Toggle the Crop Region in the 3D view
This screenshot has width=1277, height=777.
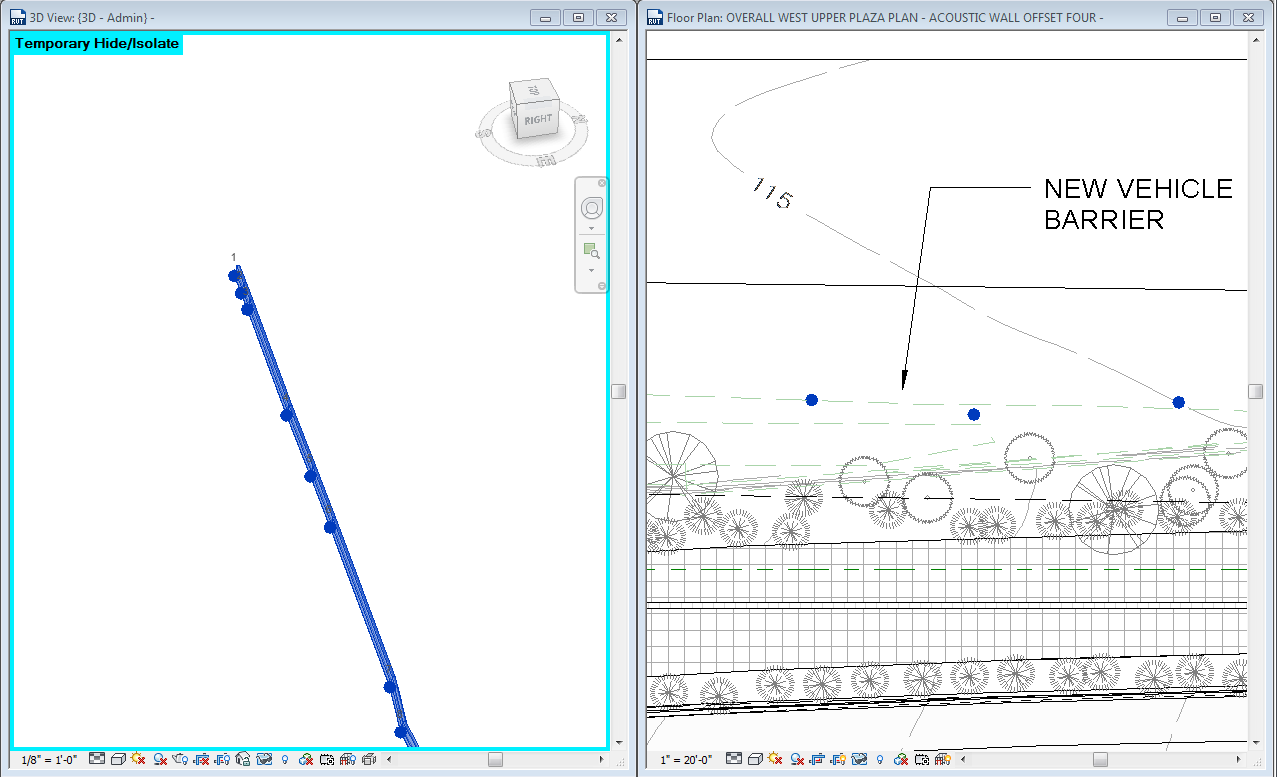[x=202, y=760]
